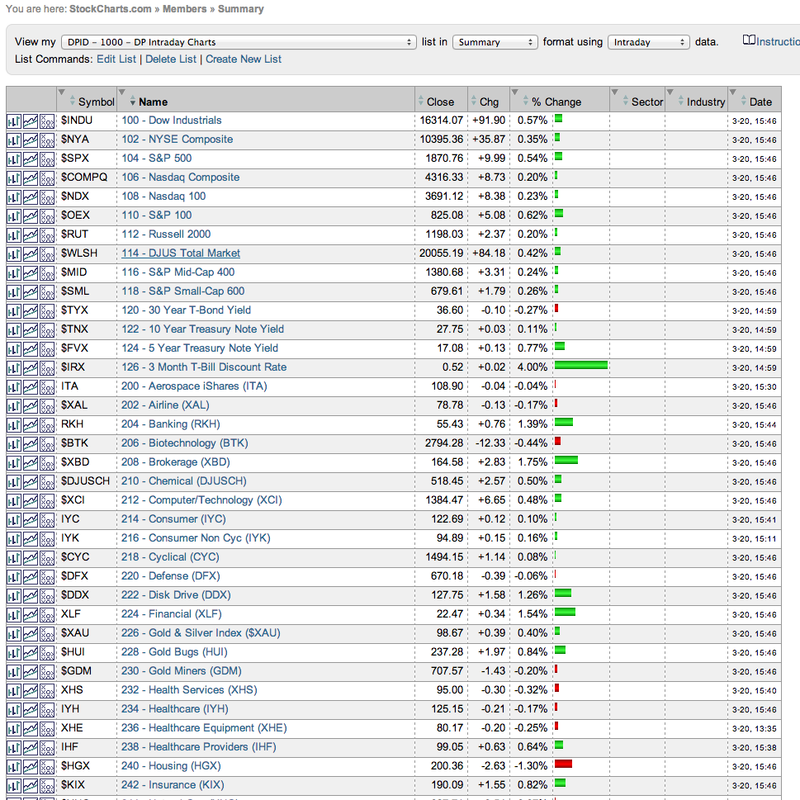This screenshot has width=800, height=800.
Task: Sort table by % Change column header
Action: [556, 101]
